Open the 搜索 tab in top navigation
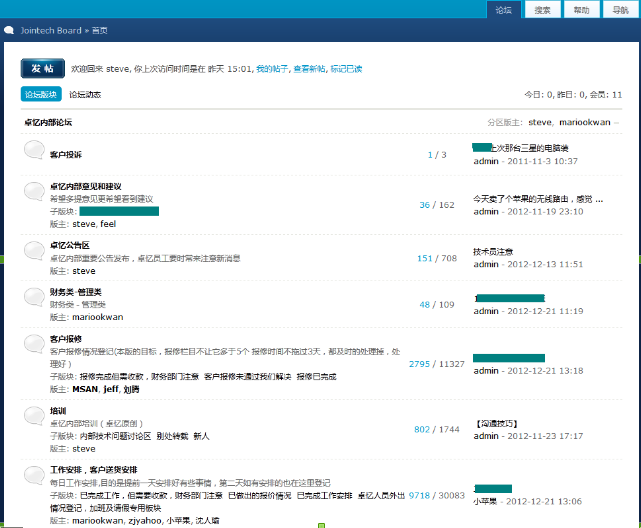Image resolution: width=641 pixels, height=528 pixels. pyautogui.click(x=542, y=10)
